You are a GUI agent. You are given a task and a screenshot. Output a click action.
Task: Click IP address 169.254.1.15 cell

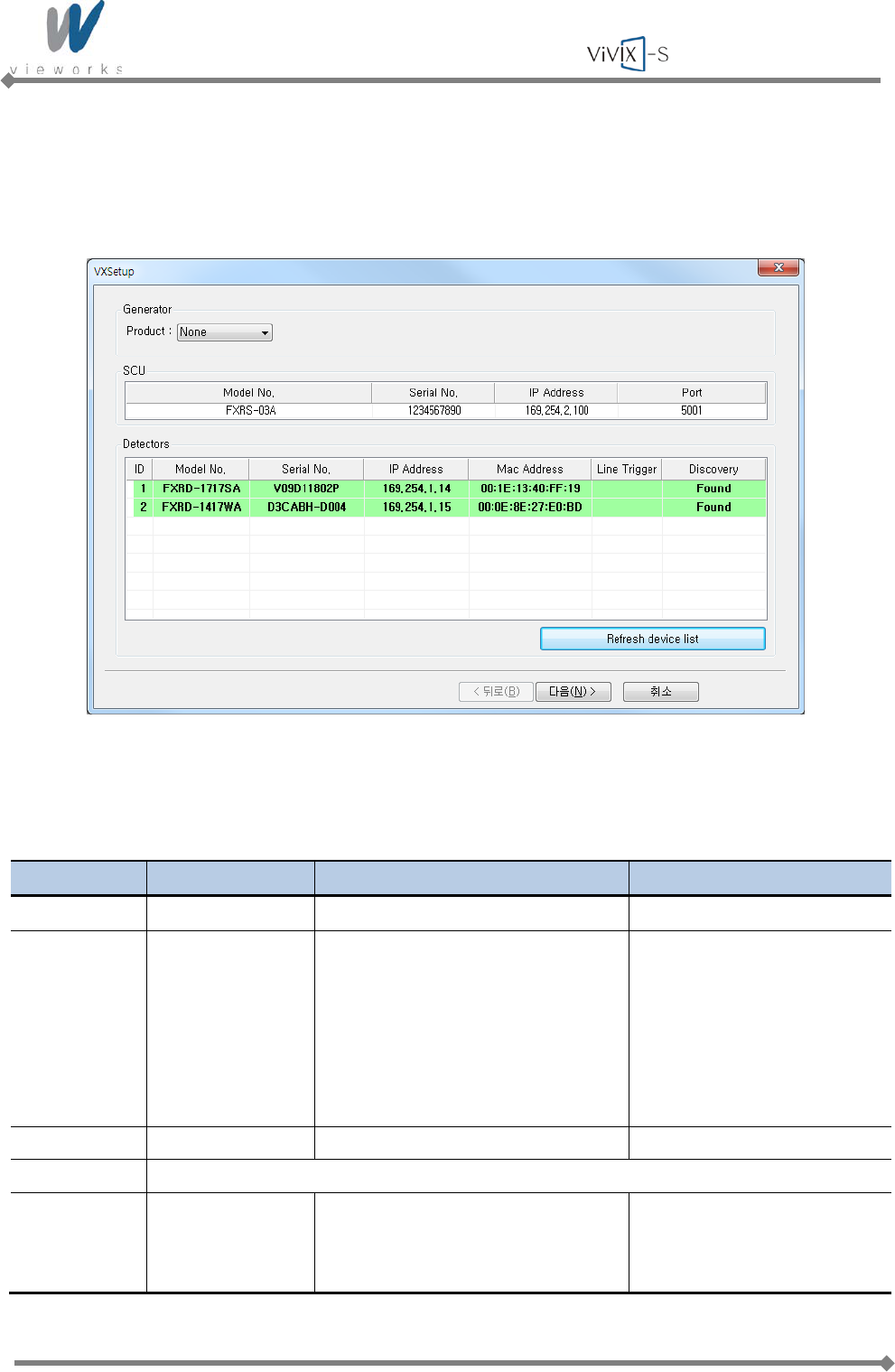(416, 508)
